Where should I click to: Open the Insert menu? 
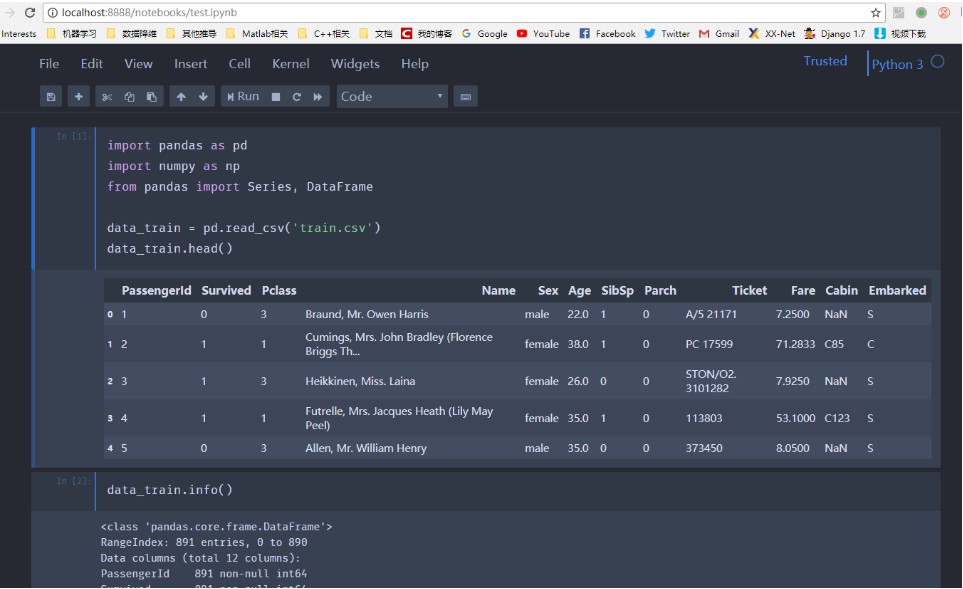190,63
